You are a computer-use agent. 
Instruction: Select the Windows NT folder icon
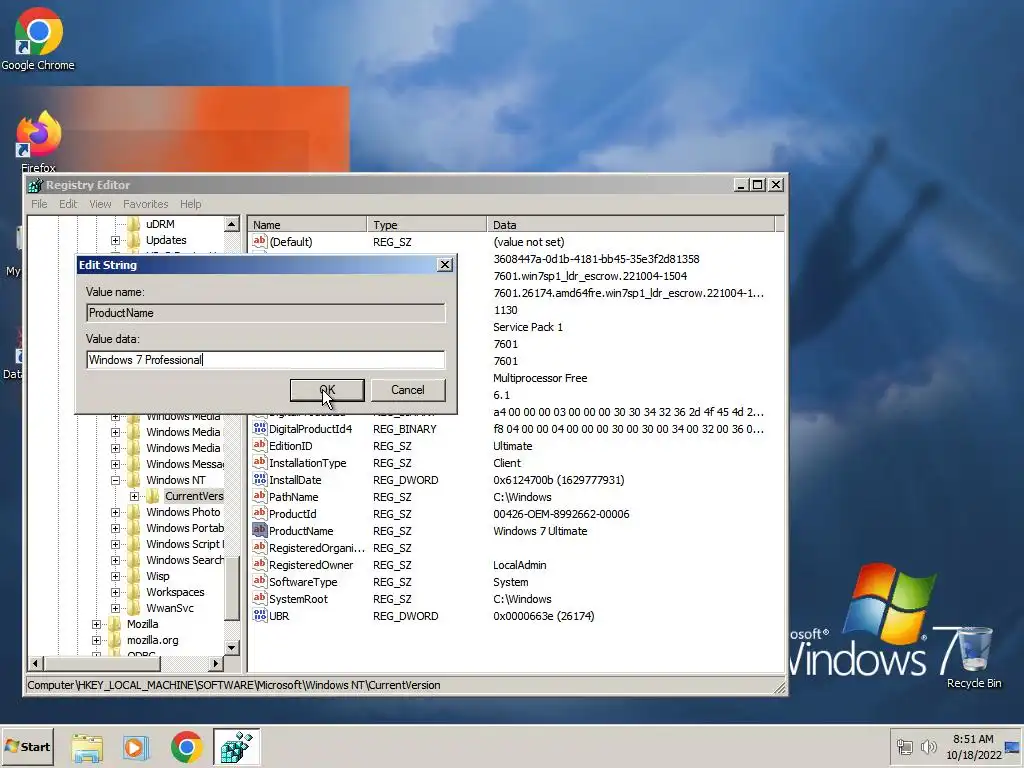(133, 480)
